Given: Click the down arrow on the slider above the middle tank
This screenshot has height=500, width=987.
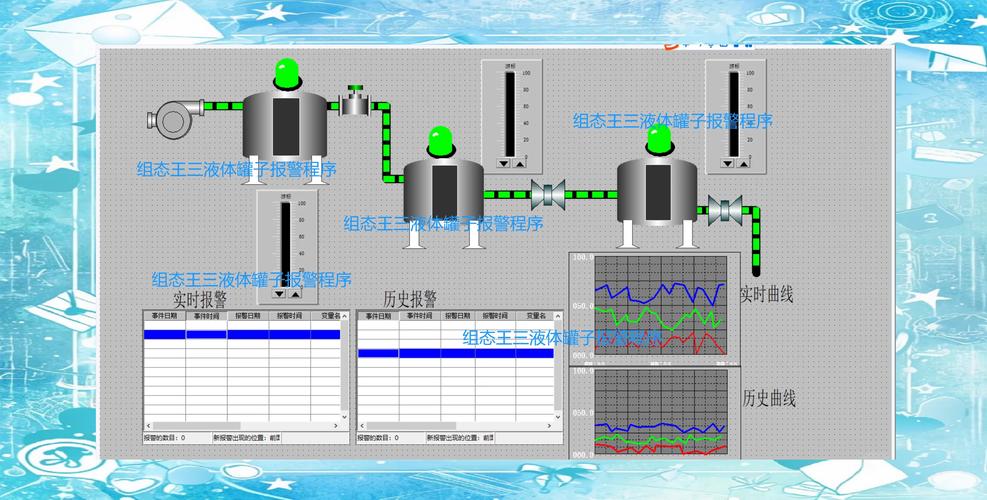Looking at the screenshot, I should (x=503, y=164).
